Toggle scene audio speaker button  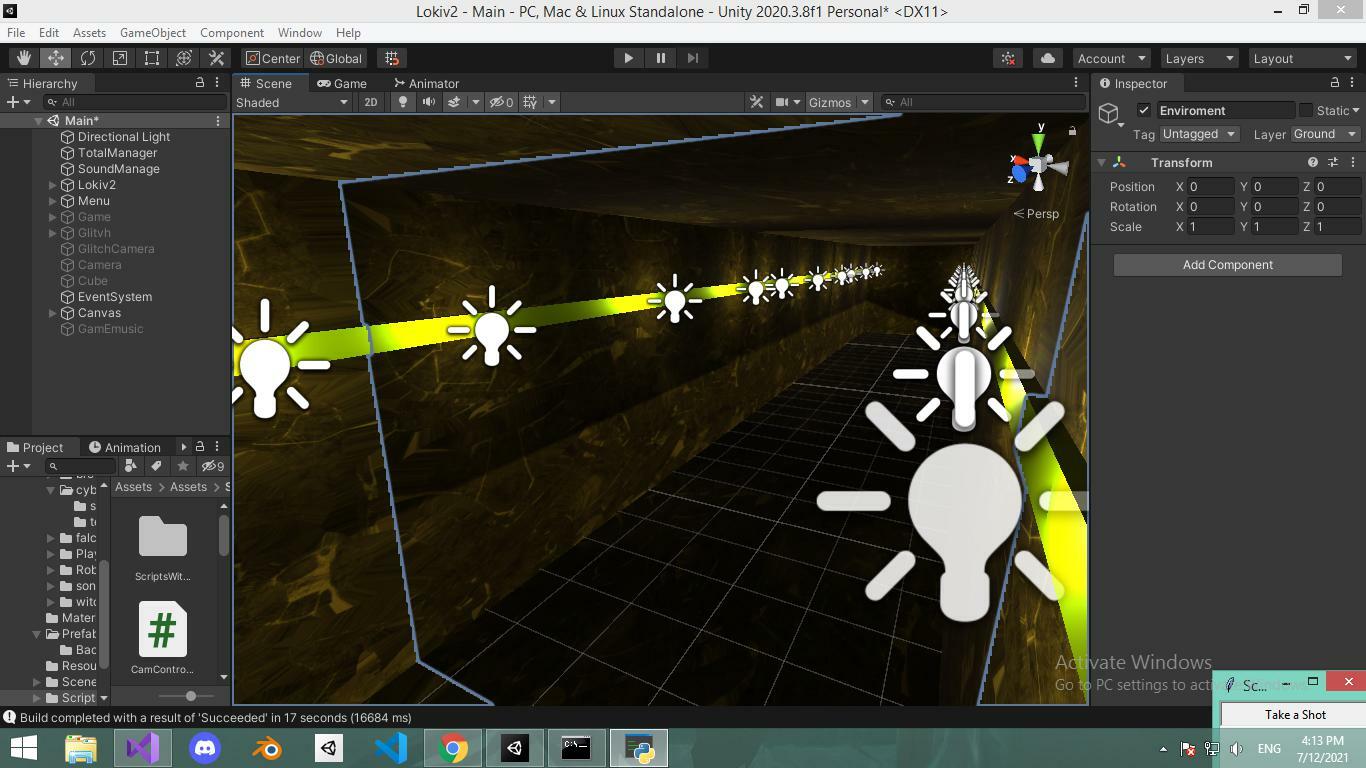(428, 102)
